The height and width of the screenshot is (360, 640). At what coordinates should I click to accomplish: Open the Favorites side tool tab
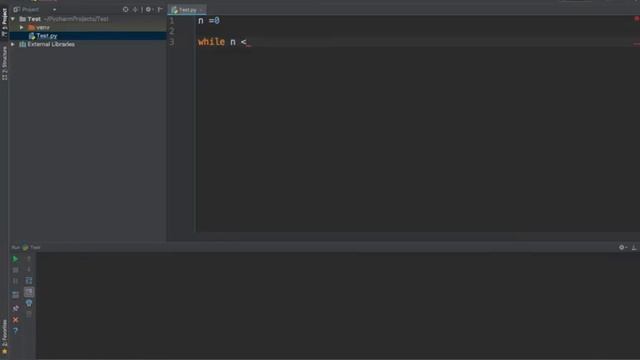(4, 337)
